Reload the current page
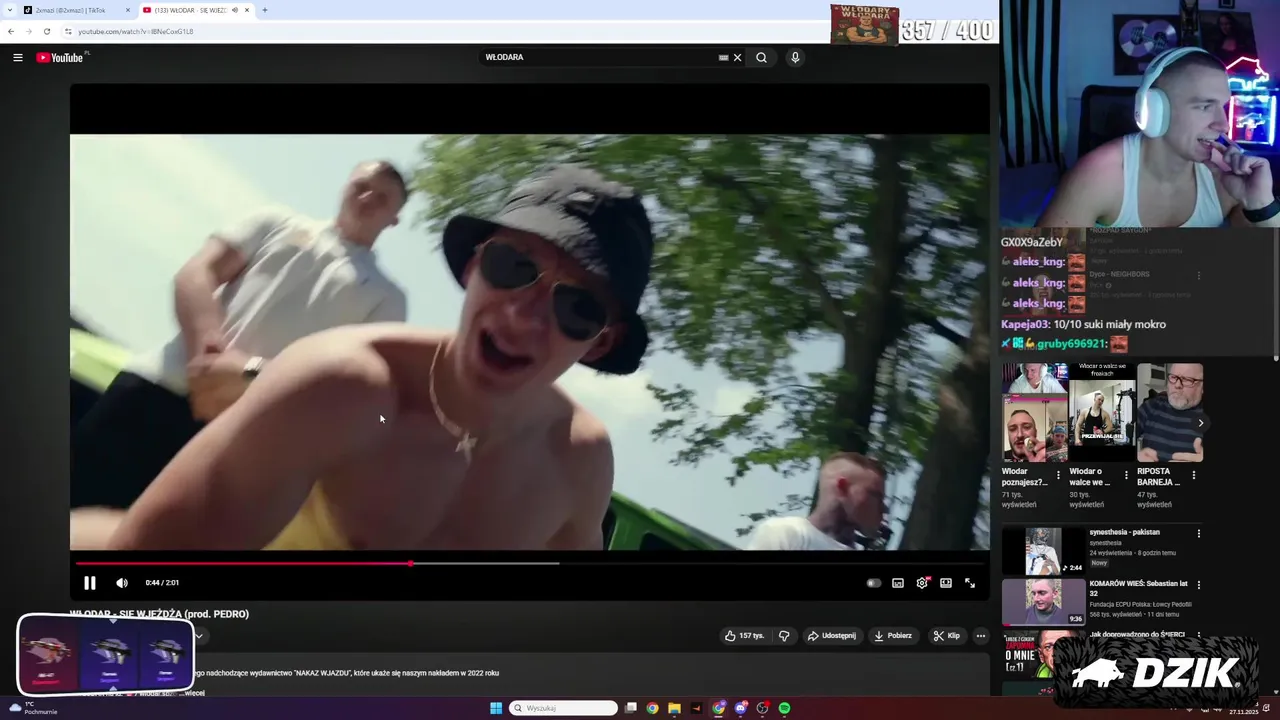Image resolution: width=1280 pixels, height=720 pixels. click(x=46, y=31)
